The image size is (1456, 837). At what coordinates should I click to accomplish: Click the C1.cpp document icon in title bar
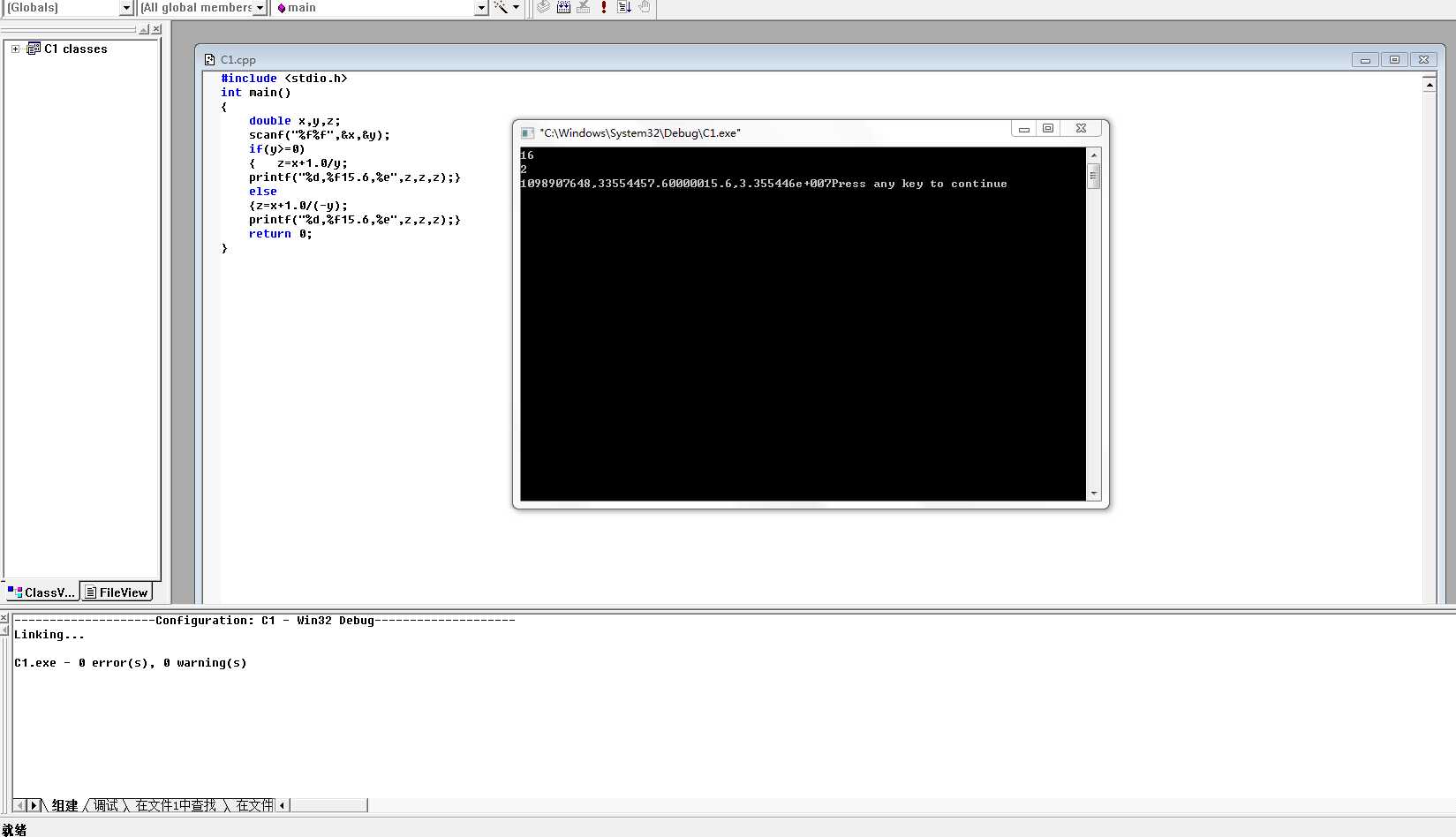coord(209,60)
